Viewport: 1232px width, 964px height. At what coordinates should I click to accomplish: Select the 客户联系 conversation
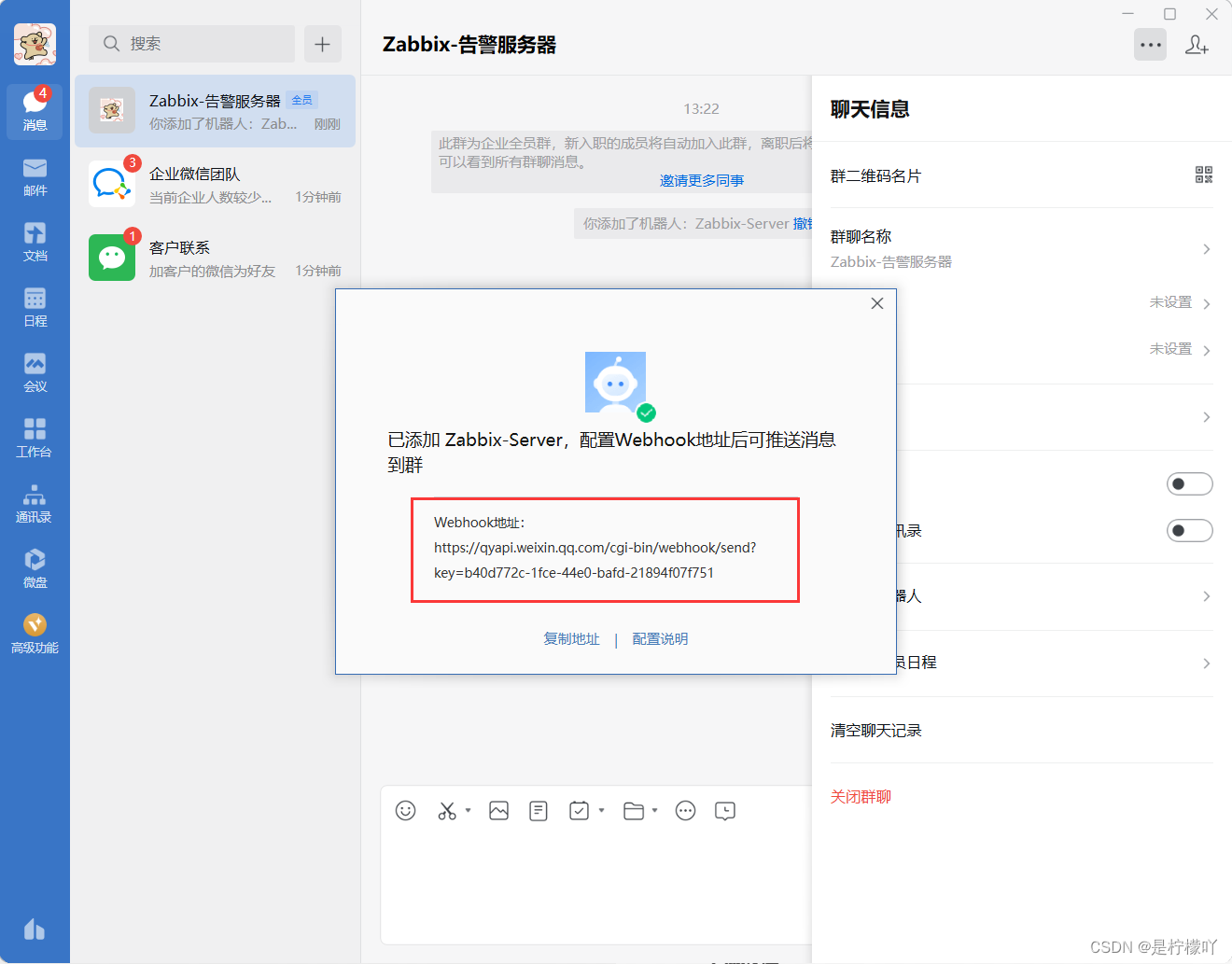[215, 258]
